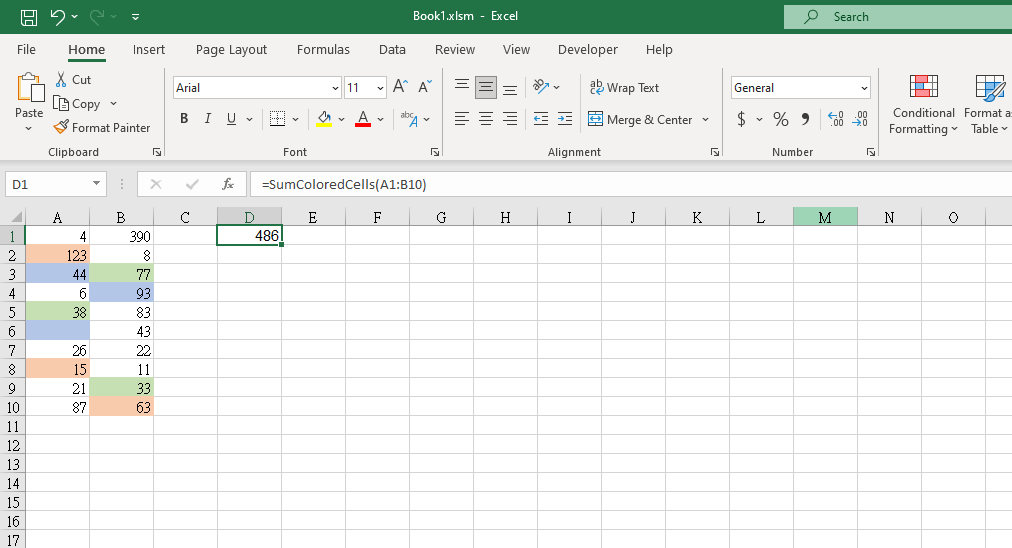Click the Copy button
This screenshot has width=1012, height=548.
(x=77, y=103)
